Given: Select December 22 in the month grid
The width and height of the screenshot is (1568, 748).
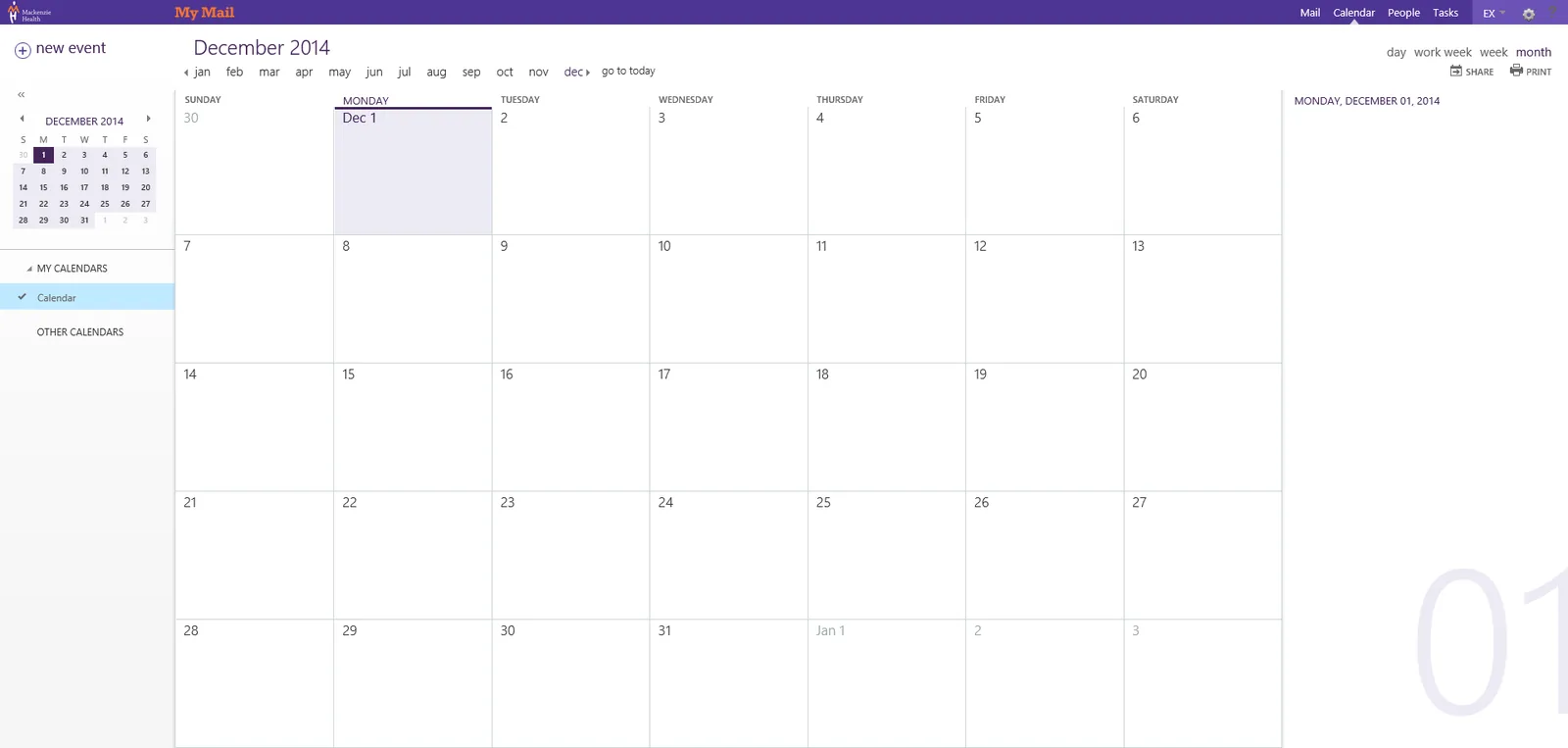Looking at the screenshot, I should (413, 556).
